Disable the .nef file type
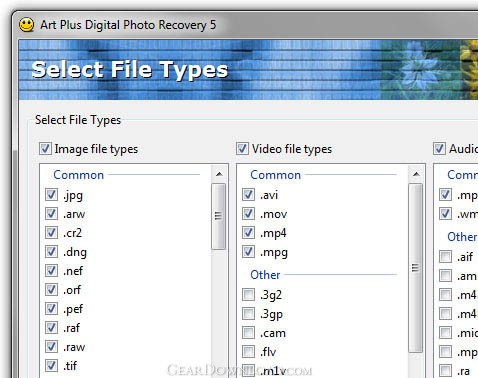The height and width of the screenshot is (378, 478). [51, 270]
